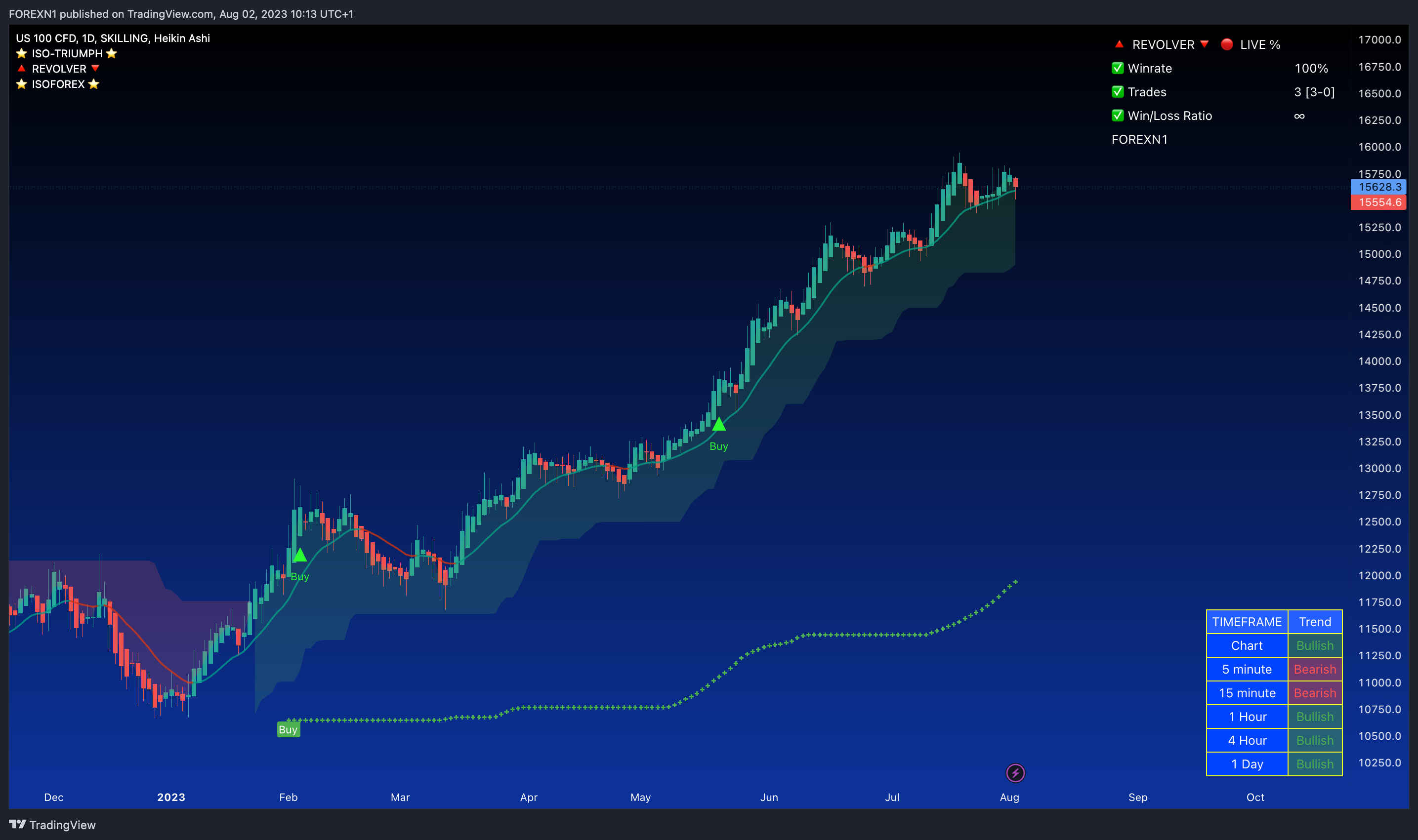Click the 100% winrate value
The height and width of the screenshot is (840, 1418).
tap(1311, 68)
